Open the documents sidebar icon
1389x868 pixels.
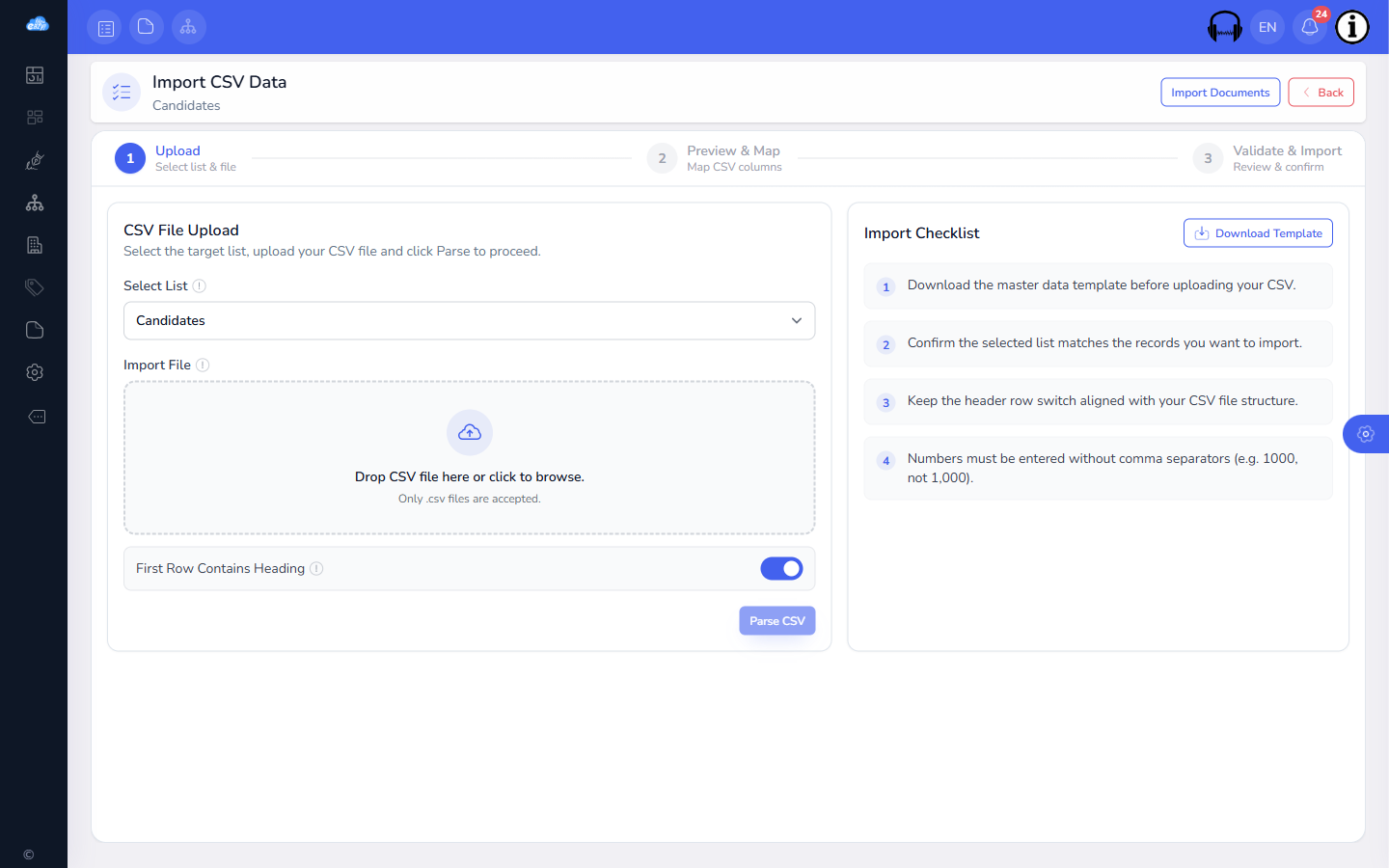tap(35, 330)
